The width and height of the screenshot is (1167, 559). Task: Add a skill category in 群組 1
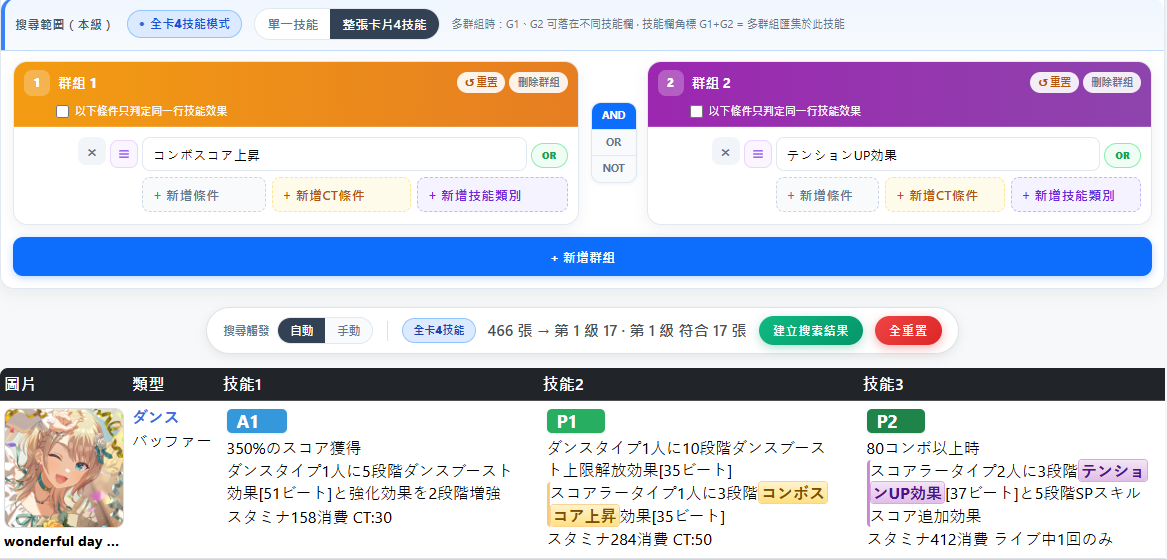(493, 195)
